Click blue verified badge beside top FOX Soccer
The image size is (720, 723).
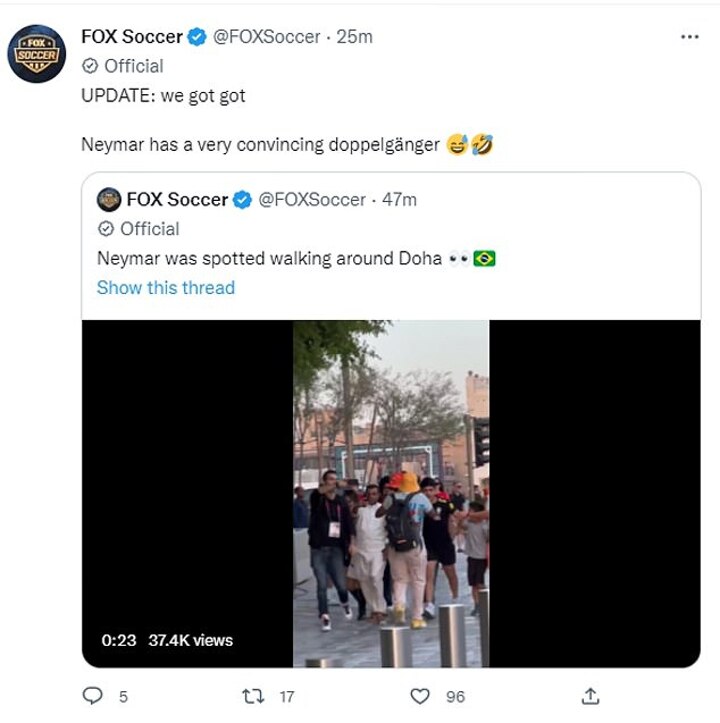tap(197, 37)
